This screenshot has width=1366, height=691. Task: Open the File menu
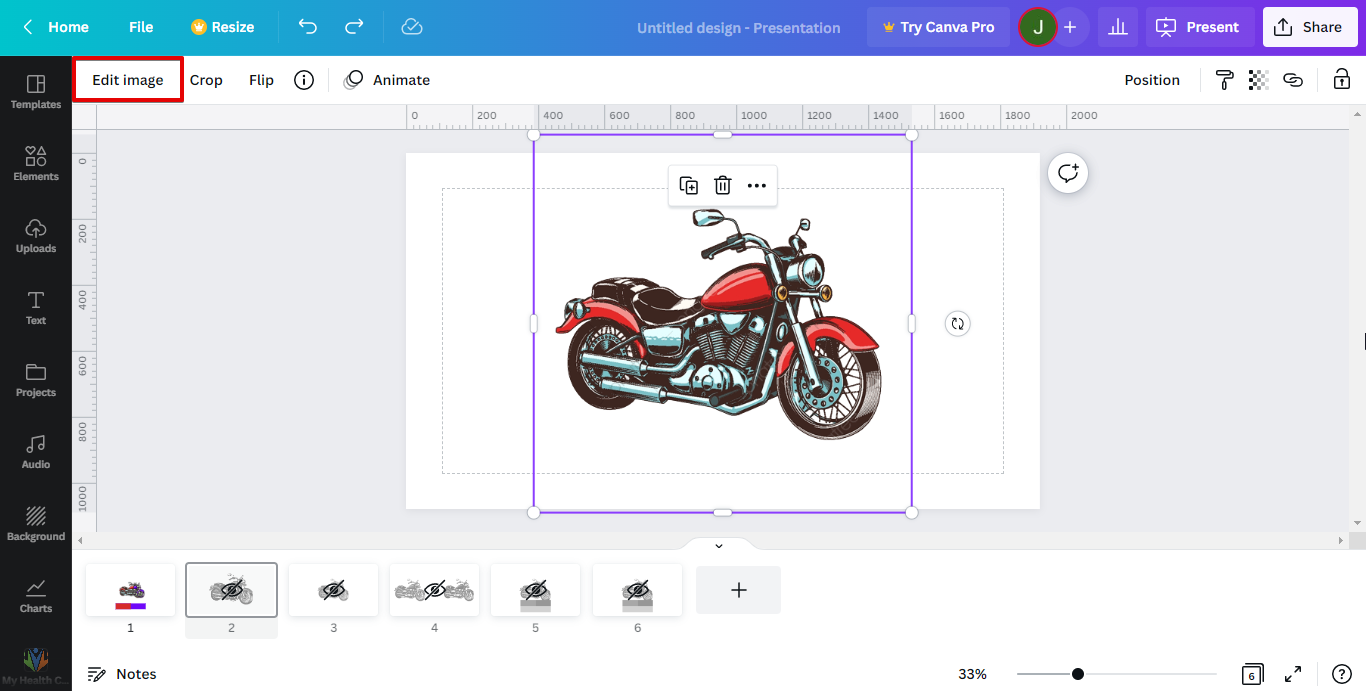(x=141, y=27)
